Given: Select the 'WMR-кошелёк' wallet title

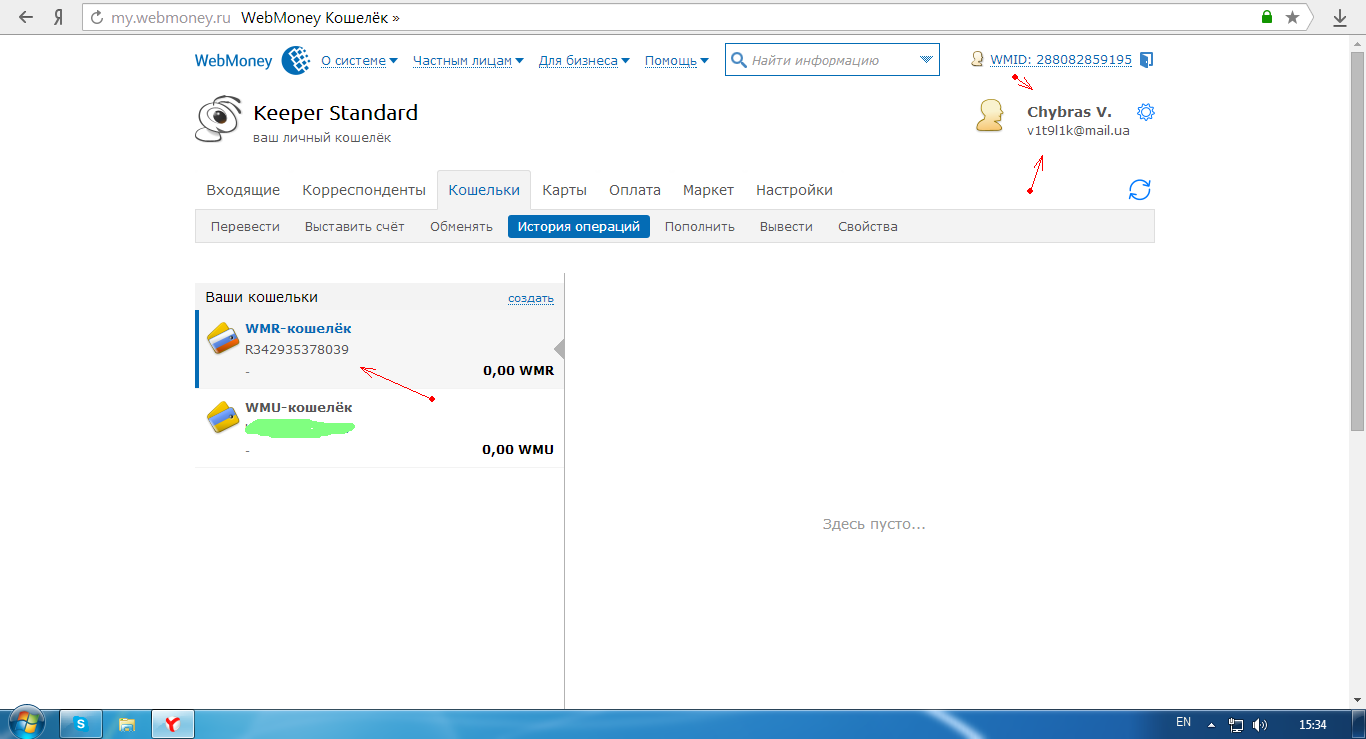Looking at the screenshot, I should (298, 328).
